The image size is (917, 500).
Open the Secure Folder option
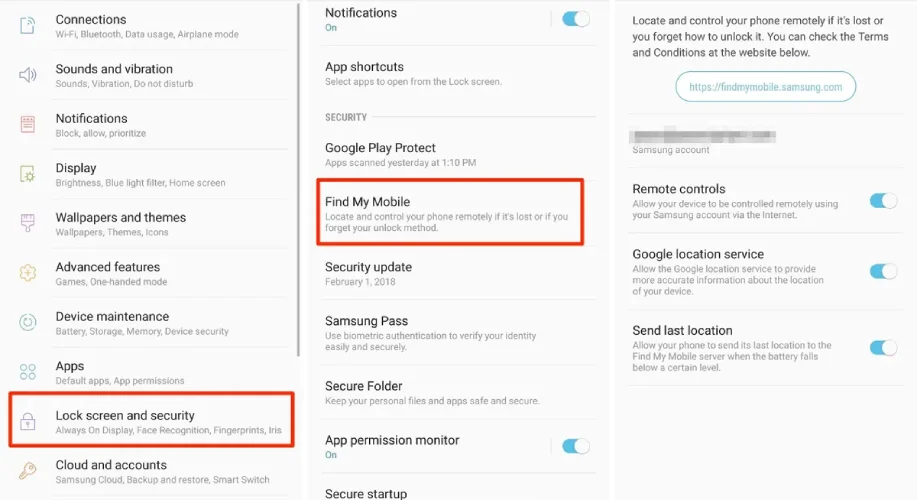coord(449,392)
